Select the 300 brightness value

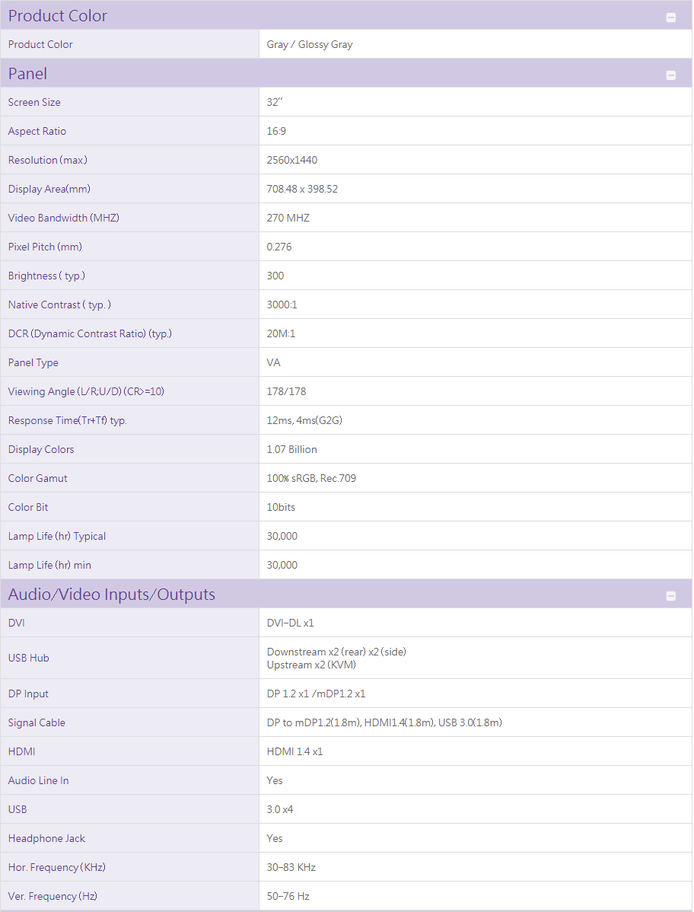(x=275, y=276)
